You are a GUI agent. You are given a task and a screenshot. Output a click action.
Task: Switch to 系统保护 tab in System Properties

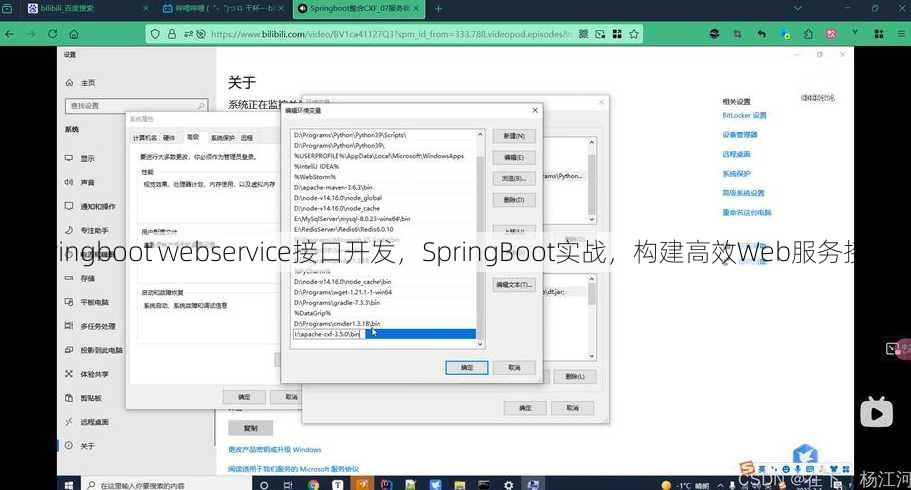coord(223,138)
